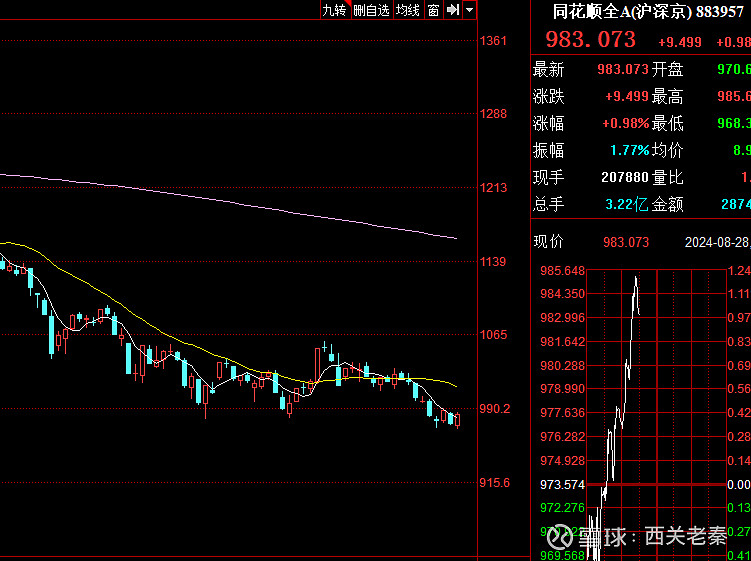
Task: Click the 现价 label in the quote panel
Action: point(548,241)
